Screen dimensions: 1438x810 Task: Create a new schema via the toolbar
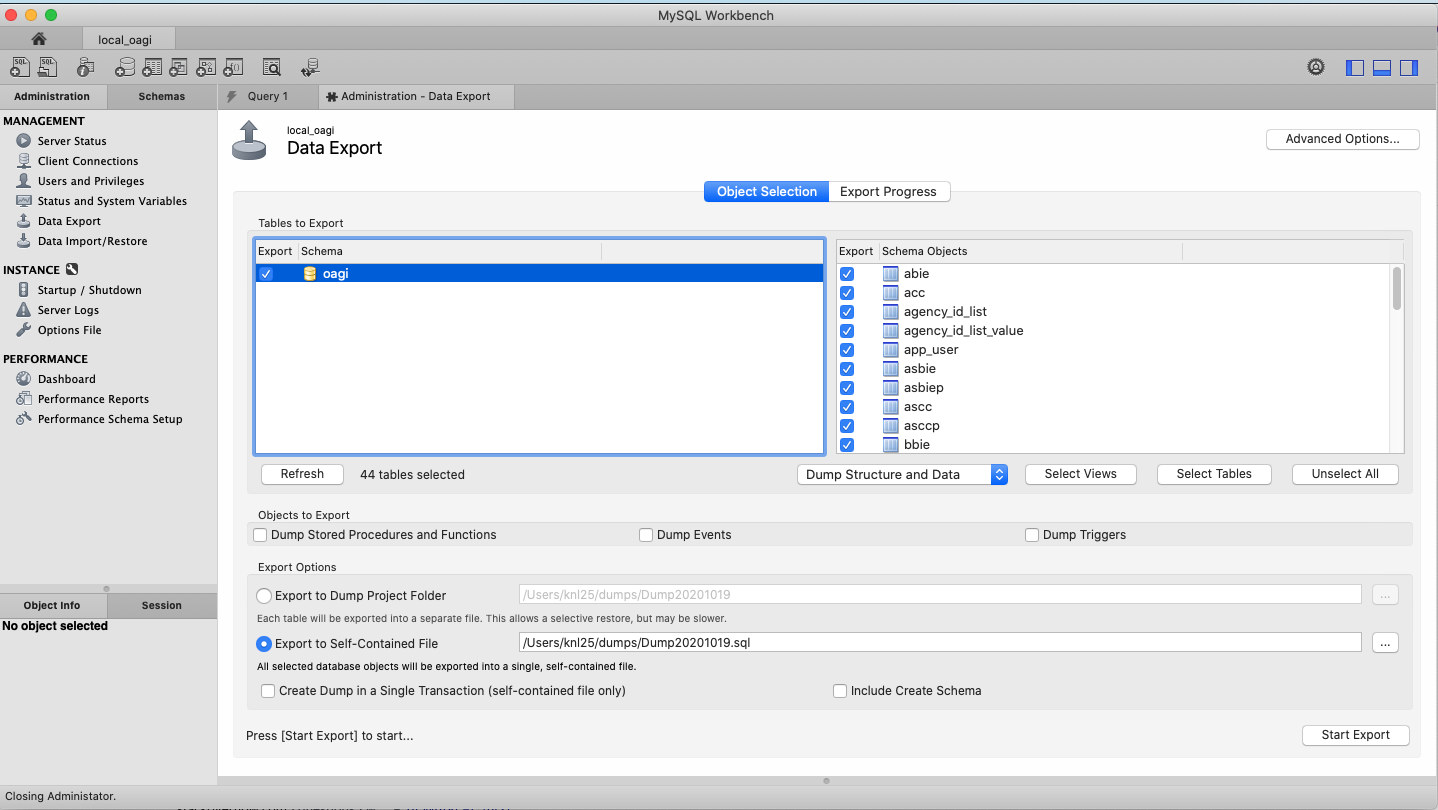click(125, 67)
